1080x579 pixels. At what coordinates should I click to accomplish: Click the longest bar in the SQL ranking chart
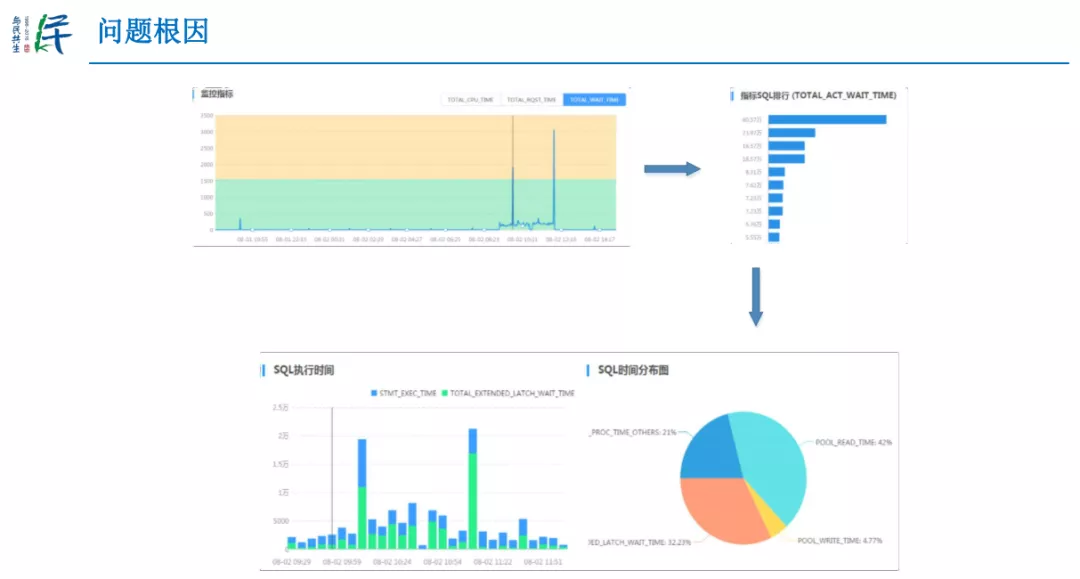point(827,120)
